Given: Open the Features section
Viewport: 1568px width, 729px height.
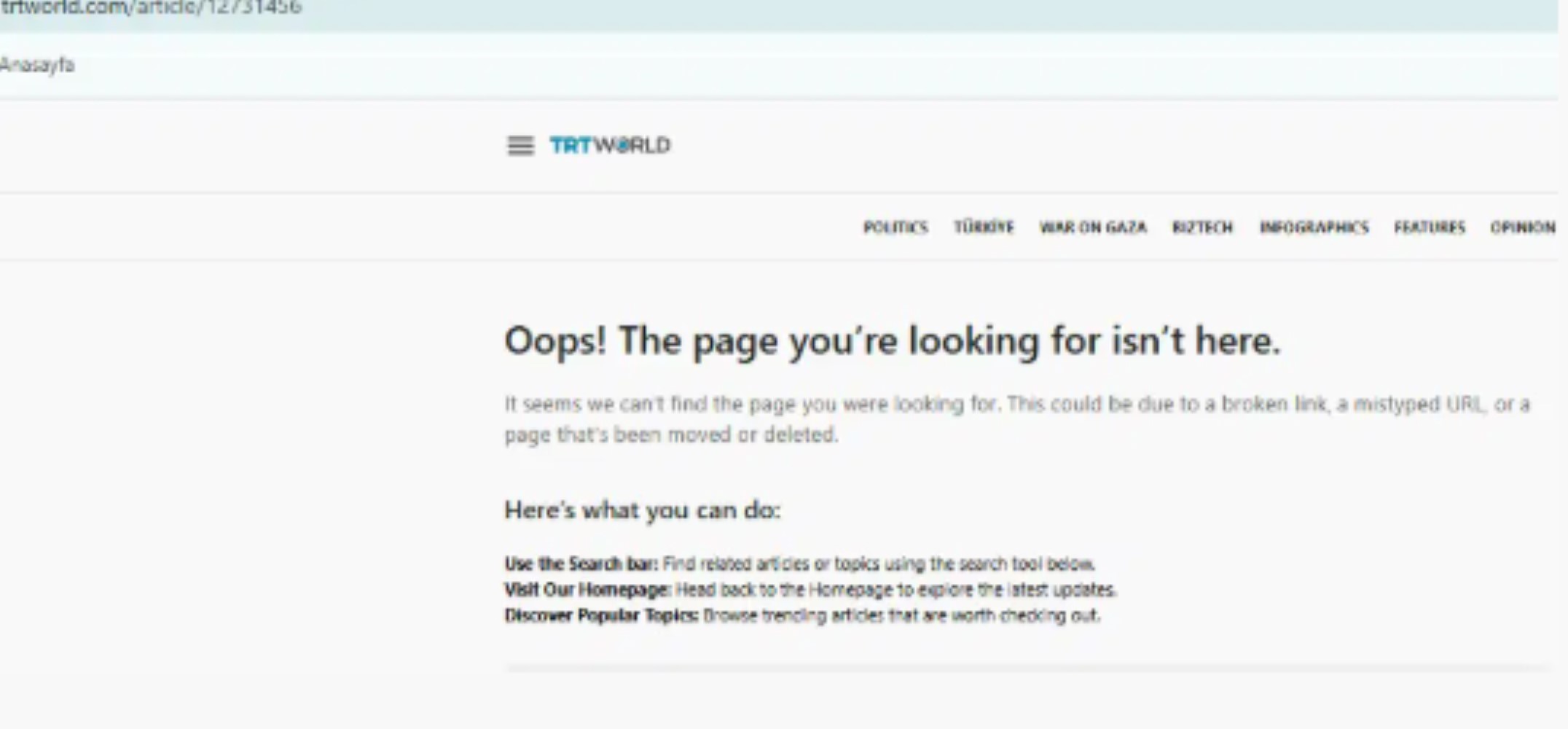Looking at the screenshot, I should (x=1429, y=227).
